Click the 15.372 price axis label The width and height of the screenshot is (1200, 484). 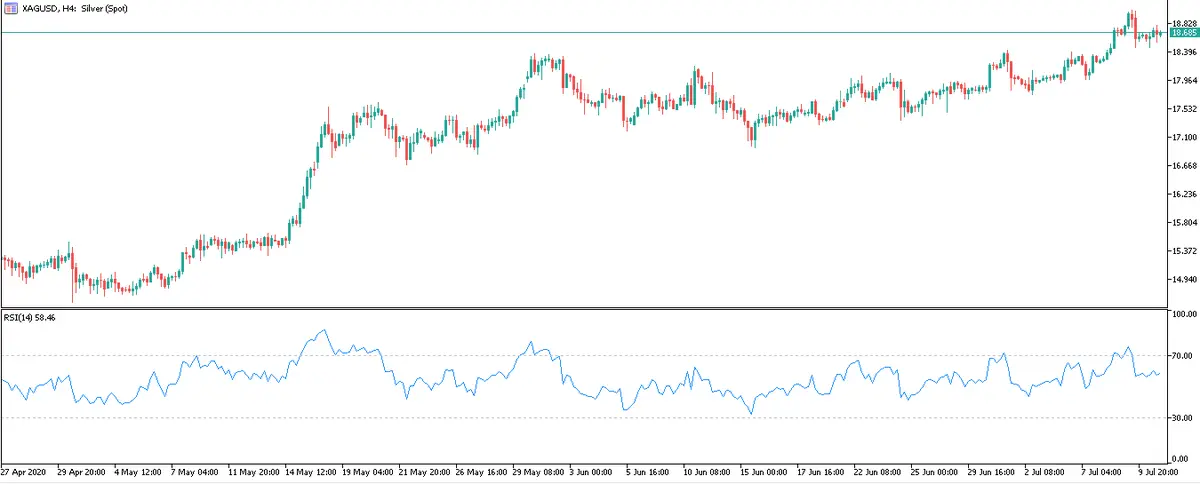point(1183,251)
